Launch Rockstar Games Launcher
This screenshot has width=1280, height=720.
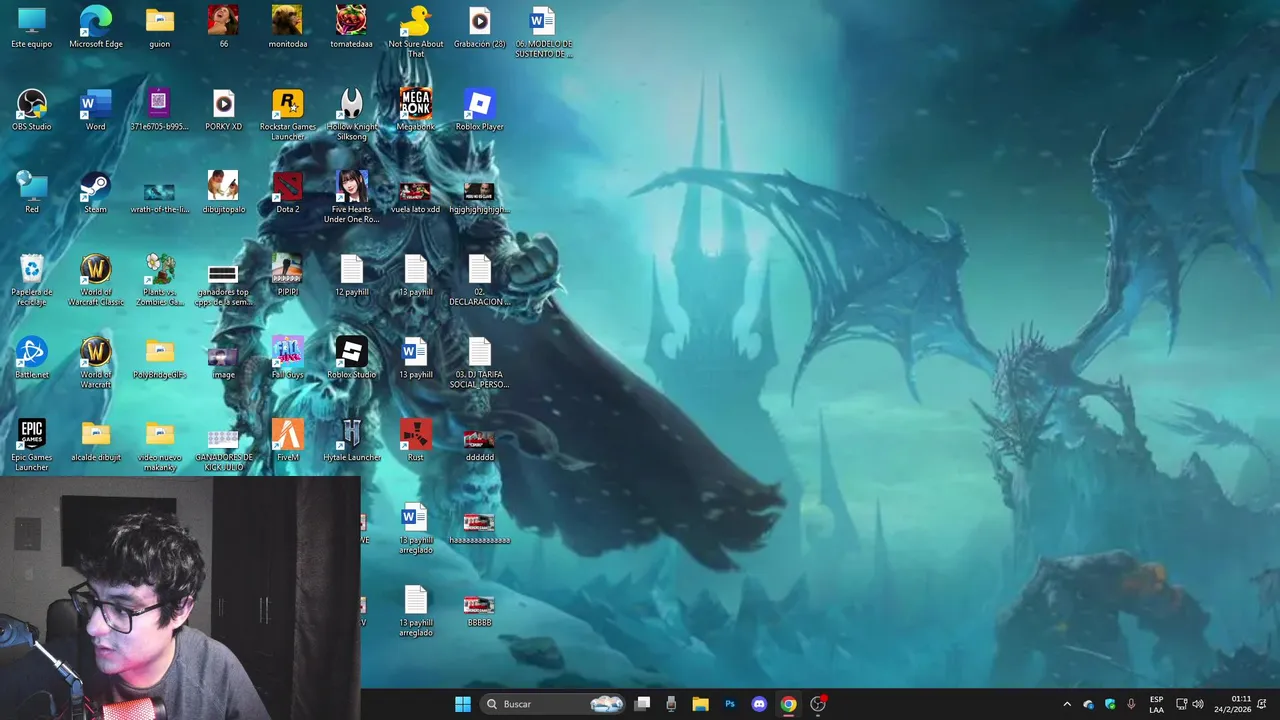(x=288, y=115)
